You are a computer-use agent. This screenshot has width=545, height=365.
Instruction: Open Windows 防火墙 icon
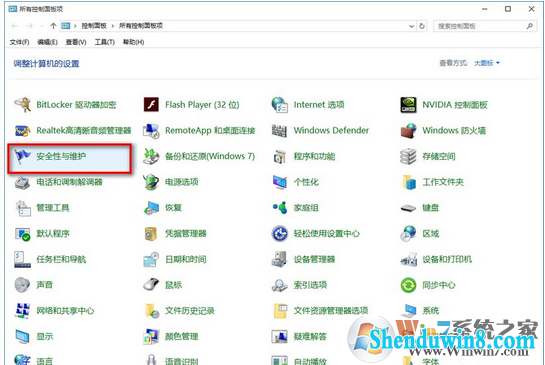point(408,131)
